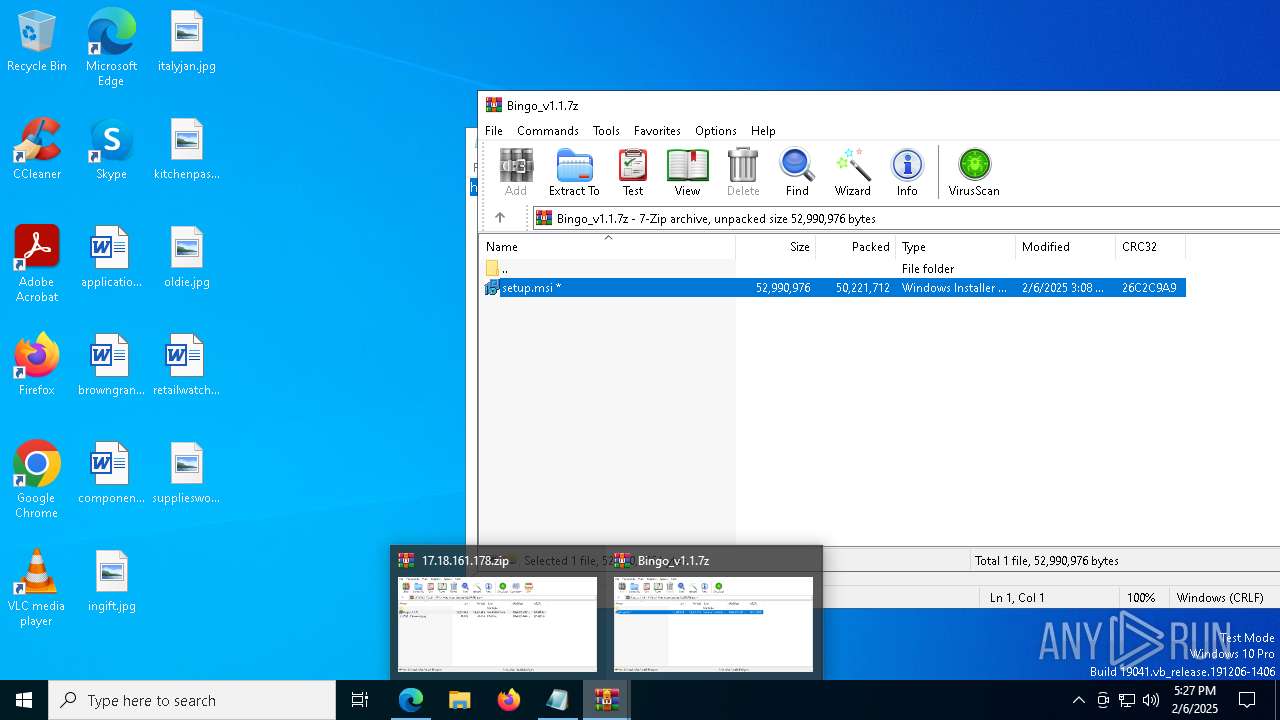Click the WinRAR taskbar button
Viewport: 1280px width, 720px height.
click(x=606, y=700)
